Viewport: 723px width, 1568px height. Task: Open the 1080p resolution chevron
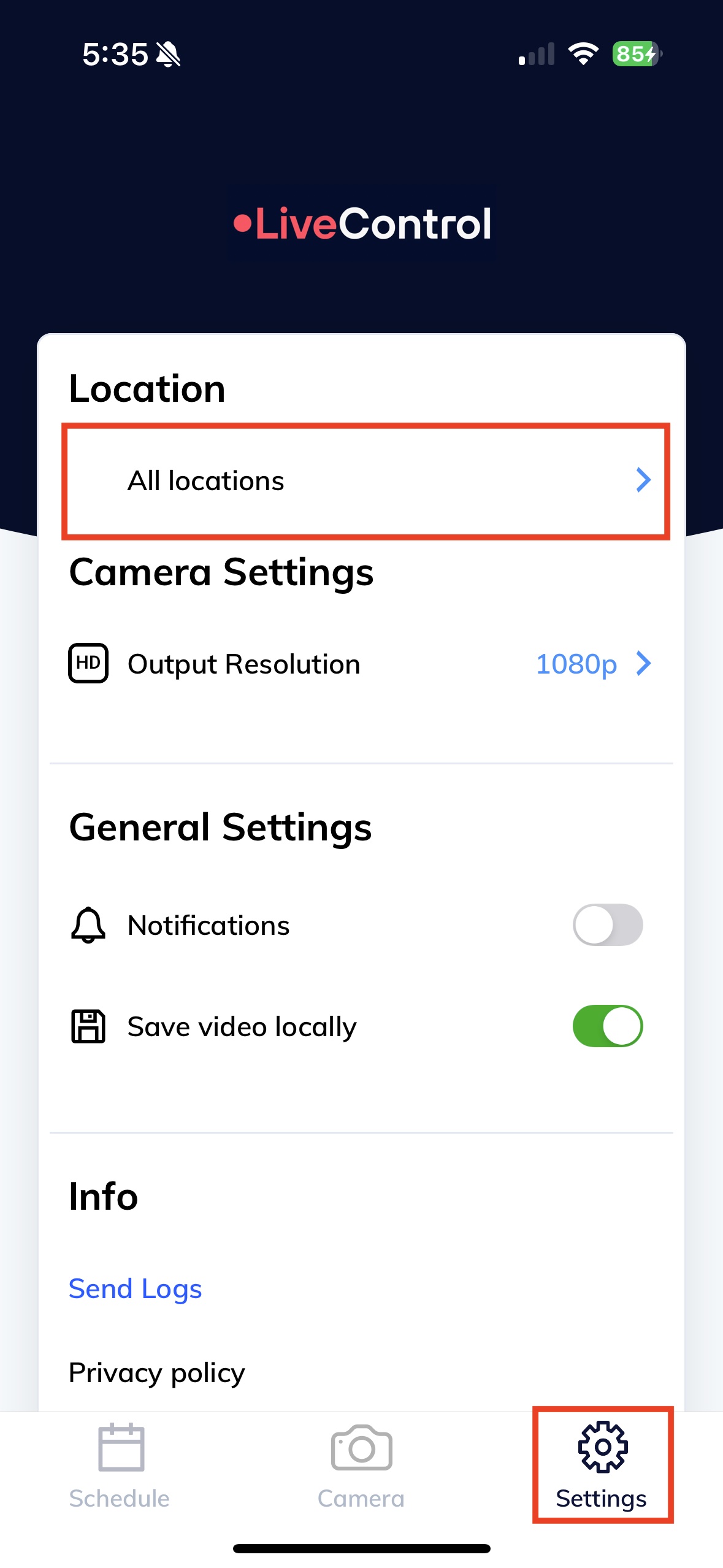tap(643, 663)
